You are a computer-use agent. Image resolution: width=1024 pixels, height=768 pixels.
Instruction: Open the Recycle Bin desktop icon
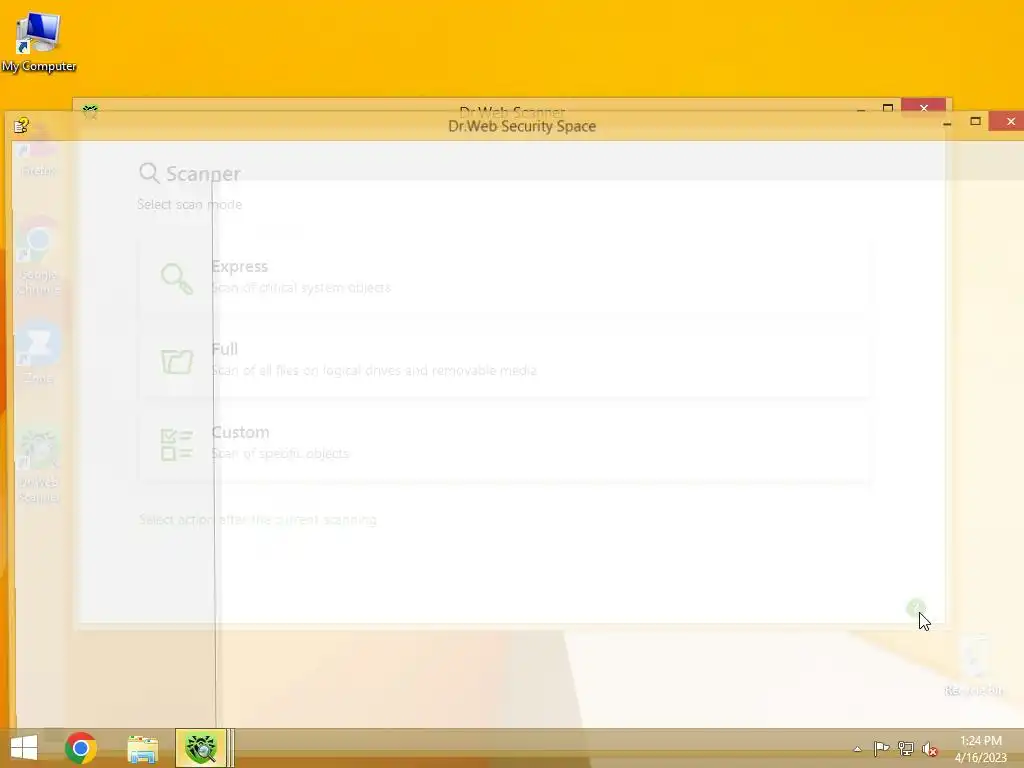[974, 665]
